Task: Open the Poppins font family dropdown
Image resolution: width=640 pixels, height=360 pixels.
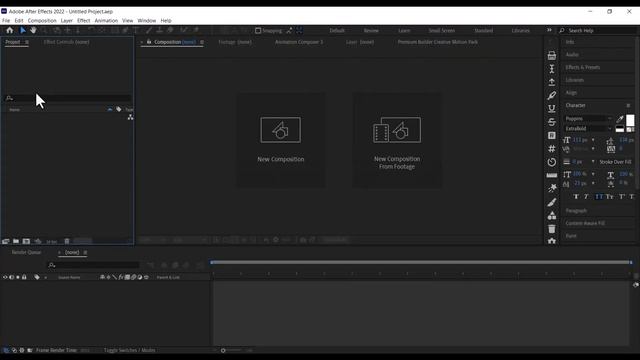Action: [x=588, y=119]
